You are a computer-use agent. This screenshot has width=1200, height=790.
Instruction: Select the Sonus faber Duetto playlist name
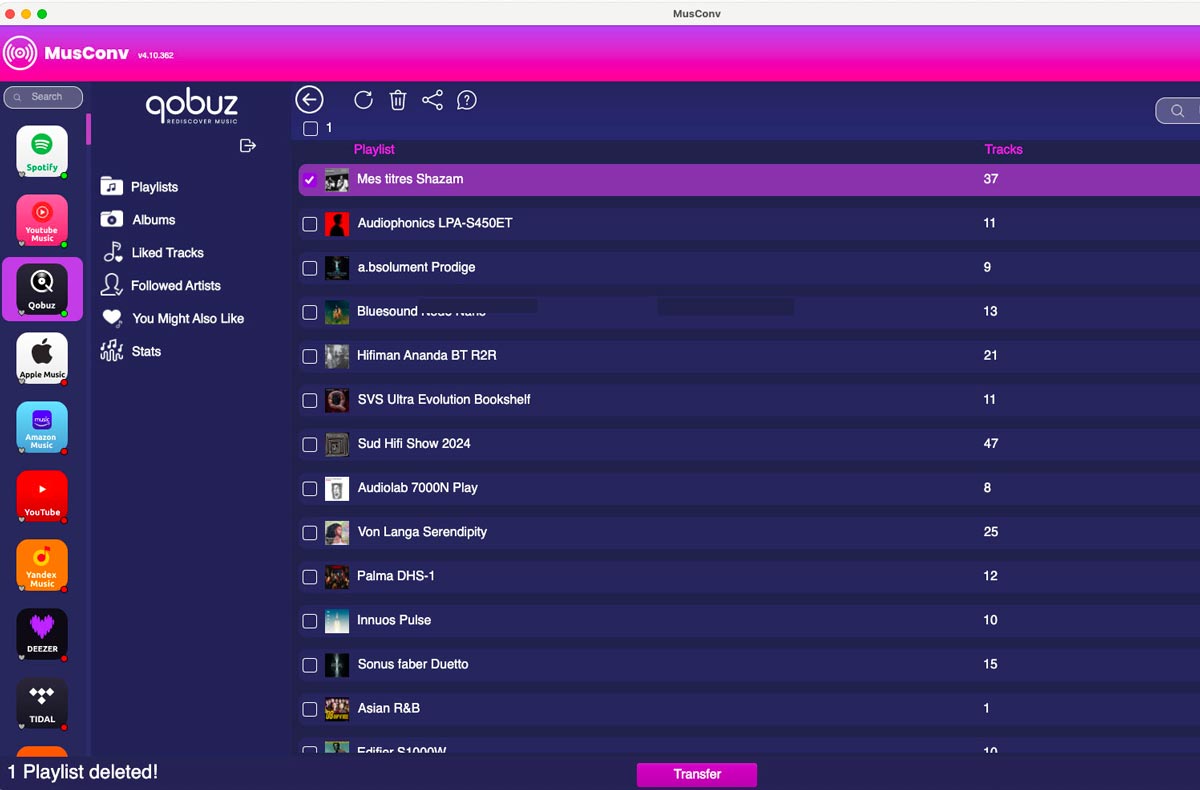pyautogui.click(x=413, y=664)
